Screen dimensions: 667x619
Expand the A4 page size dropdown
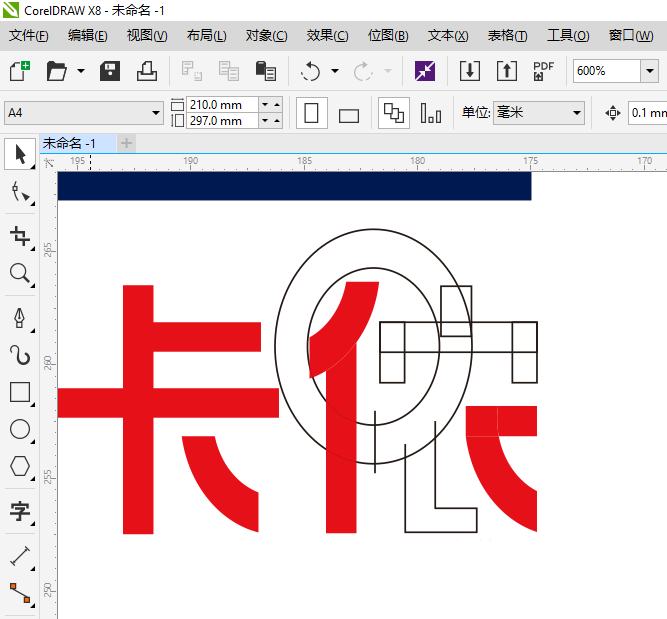pyautogui.click(x=156, y=113)
